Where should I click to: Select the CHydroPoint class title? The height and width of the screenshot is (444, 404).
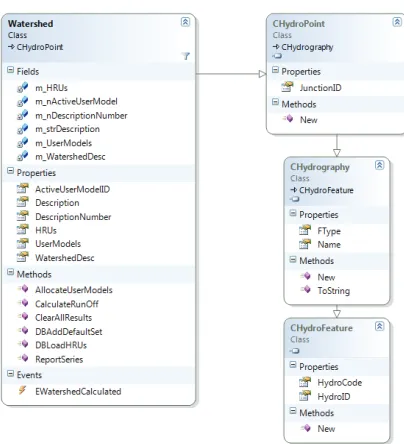click(x=299, y=24)
